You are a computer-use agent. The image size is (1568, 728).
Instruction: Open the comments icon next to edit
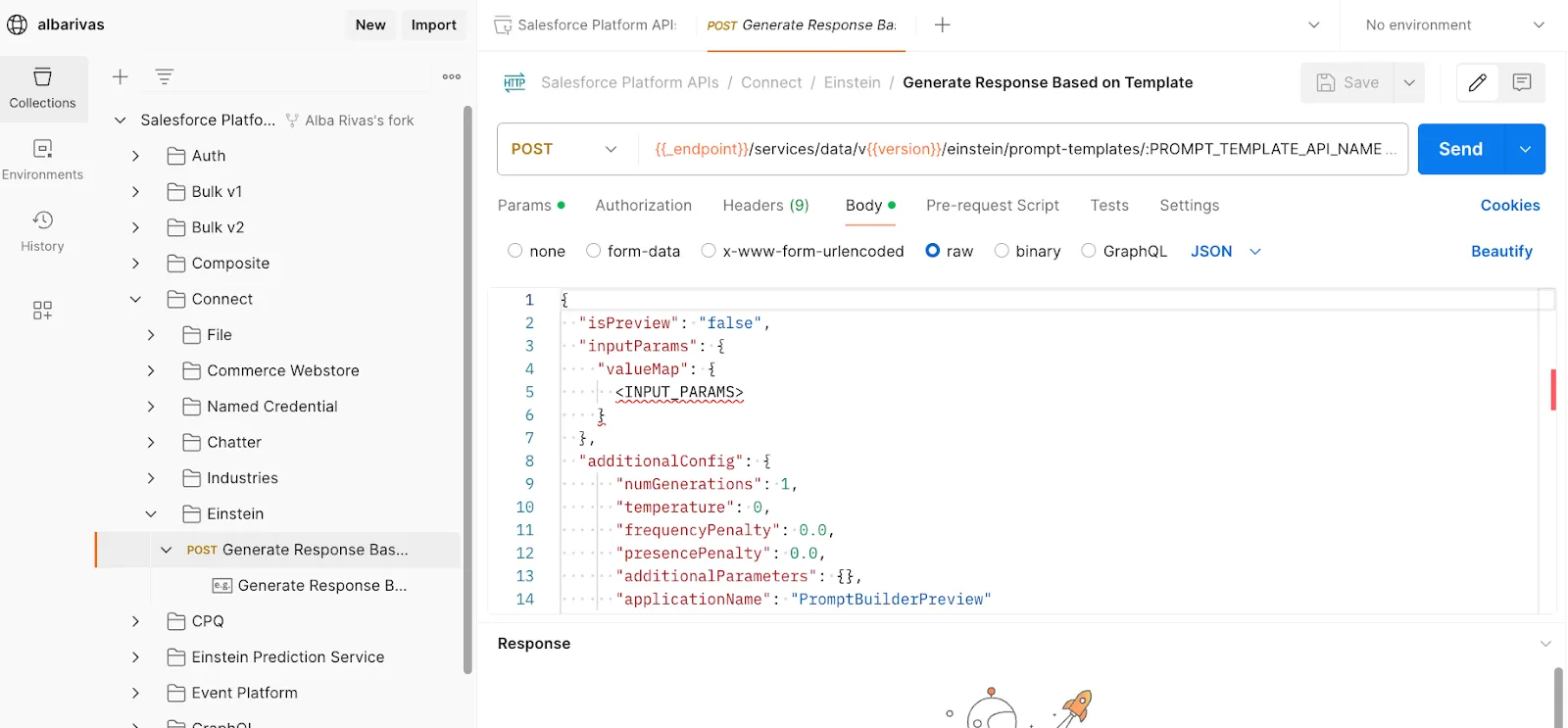pos(1522,83)
